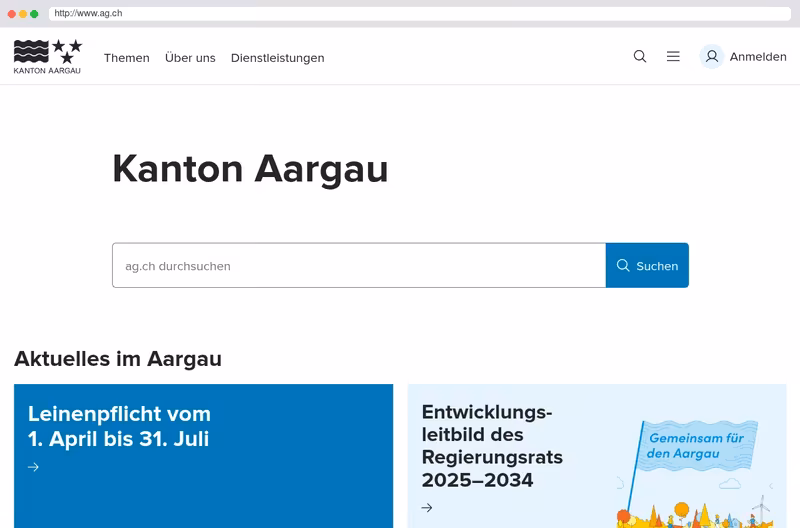Screen dimensions: 800x528
Task: Click the user profile avatar icon
Action: pos(712,56)
